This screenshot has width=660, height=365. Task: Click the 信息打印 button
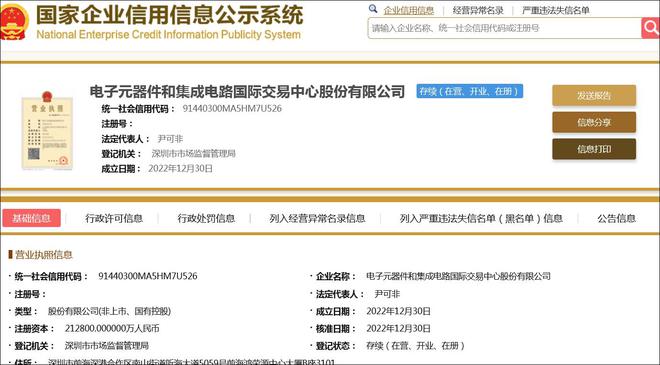[x=594, y=149]
